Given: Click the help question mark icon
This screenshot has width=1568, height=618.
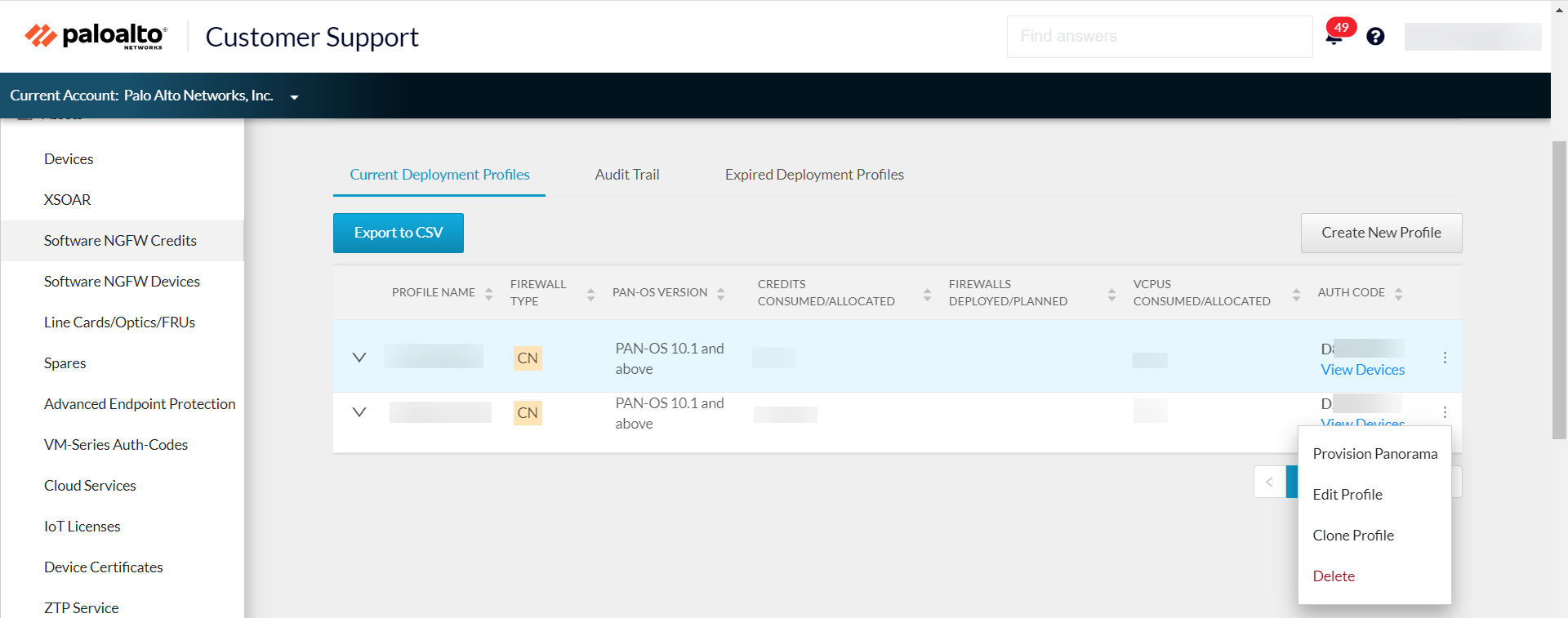Looking at the screenshot, I should coord(1375,37).
